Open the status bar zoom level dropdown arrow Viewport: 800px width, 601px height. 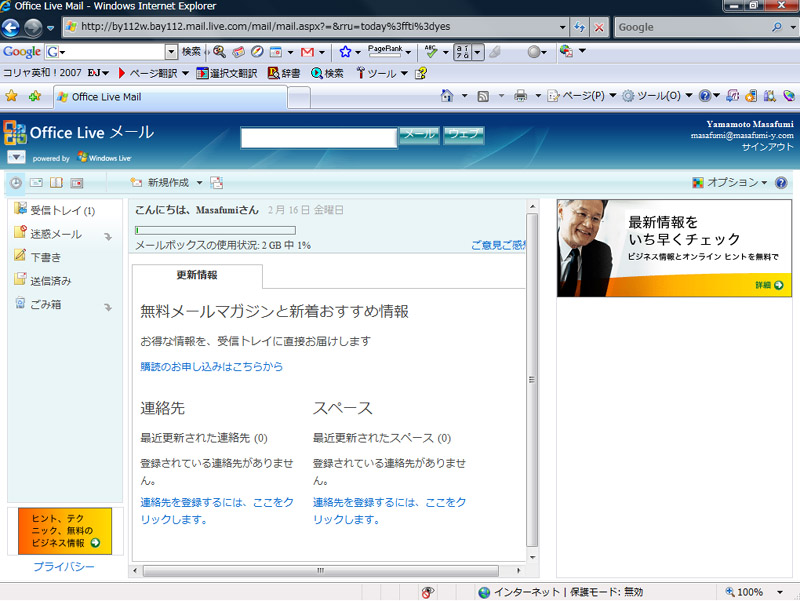[x=780, y=592]
